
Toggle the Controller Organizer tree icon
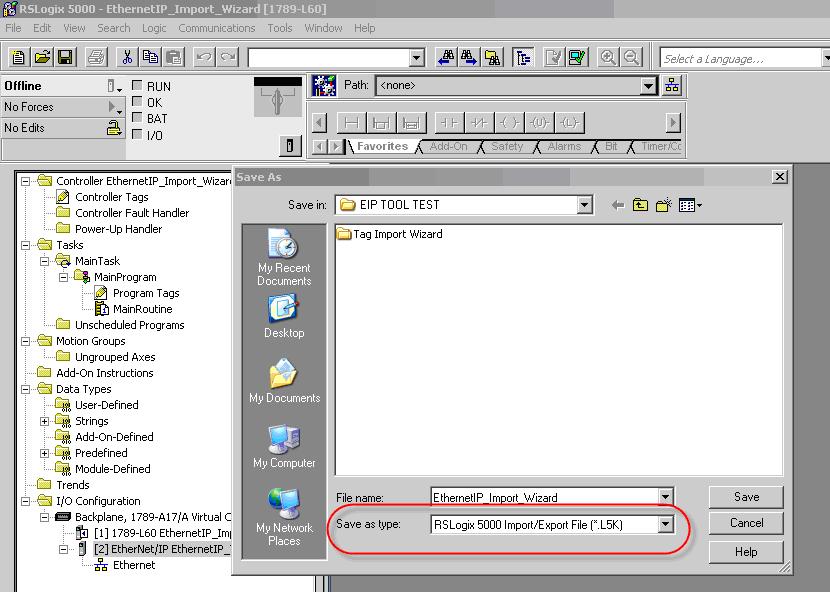[523, 57]
